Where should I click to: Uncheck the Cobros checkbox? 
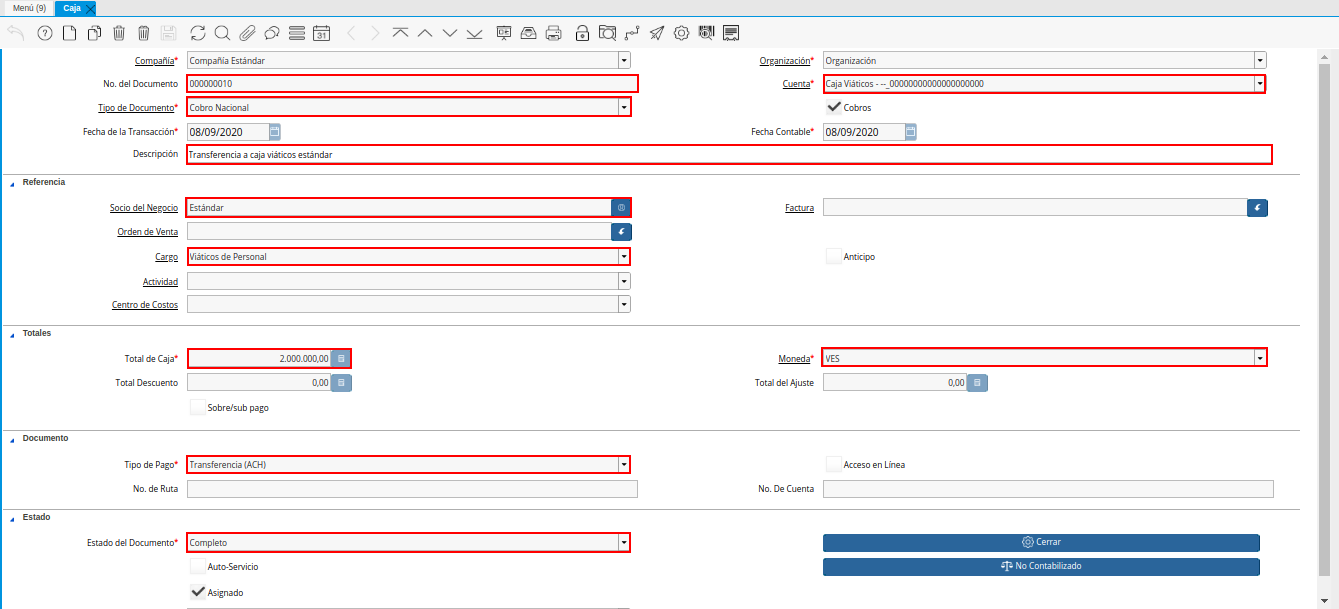(833, 107)
